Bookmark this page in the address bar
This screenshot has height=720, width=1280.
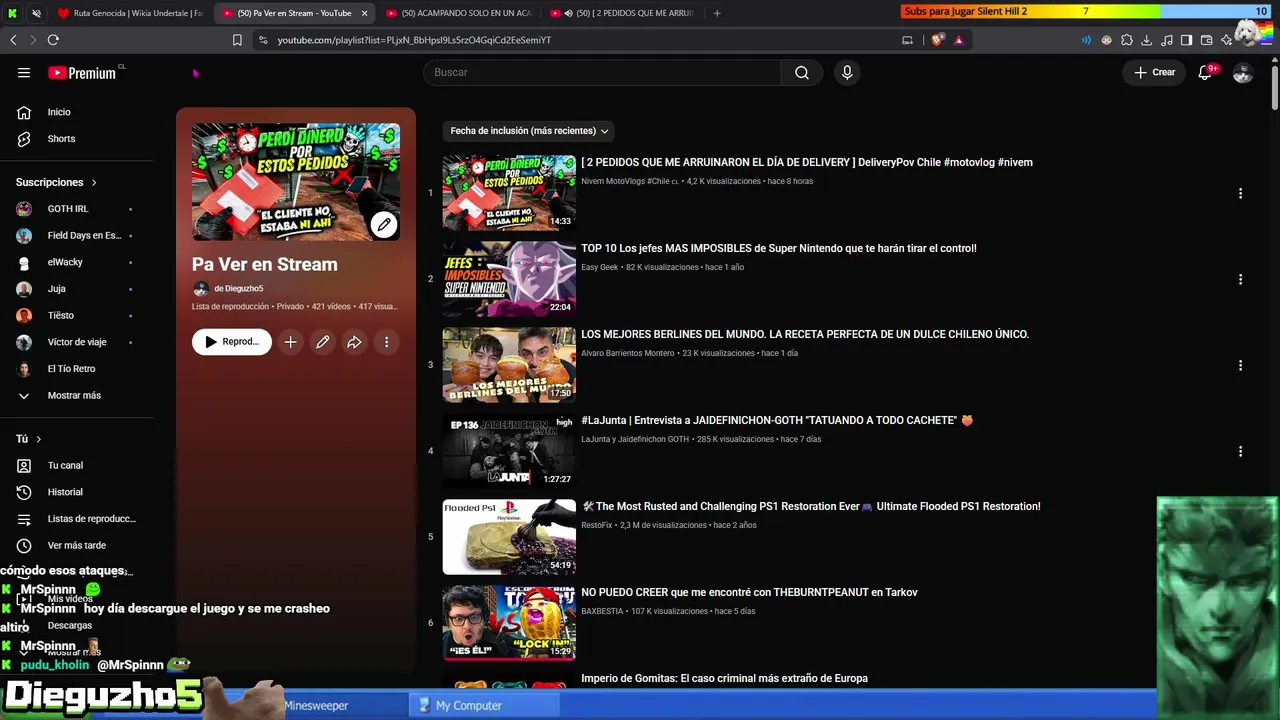[237, 40]
